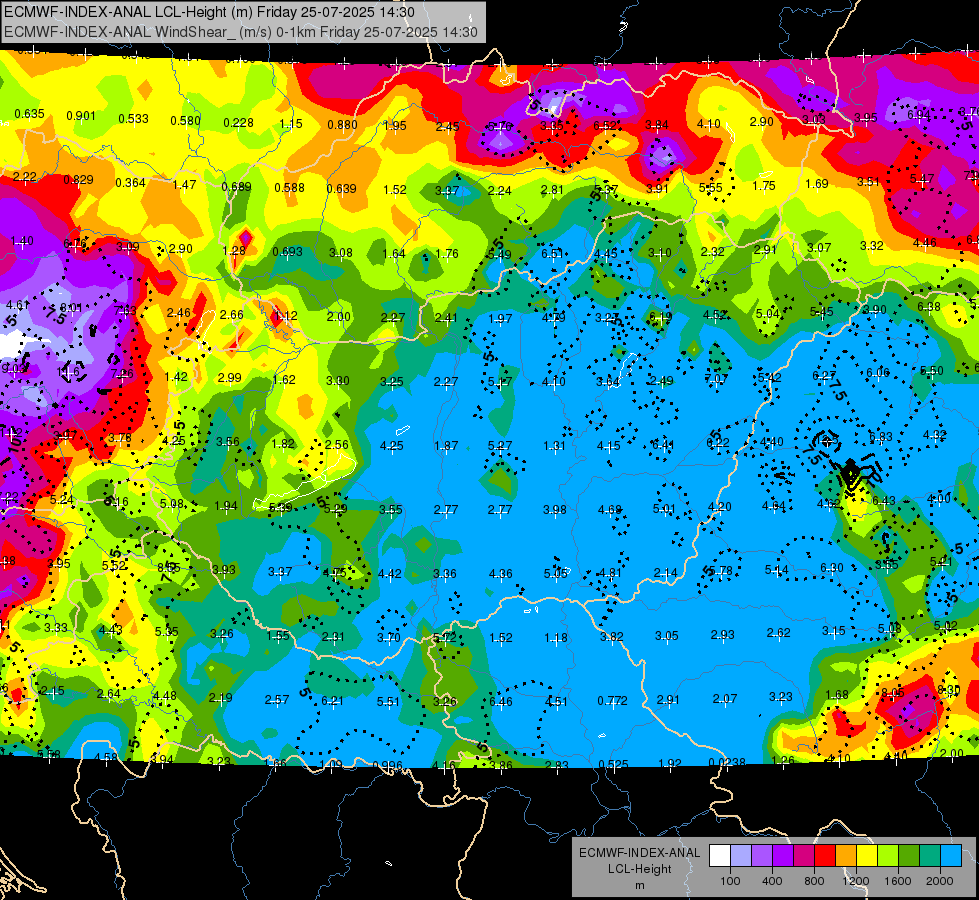This screenshot has height=900, width=979.
Task: Click wind shear value '0.228'
Action: (x=239, y=123)
